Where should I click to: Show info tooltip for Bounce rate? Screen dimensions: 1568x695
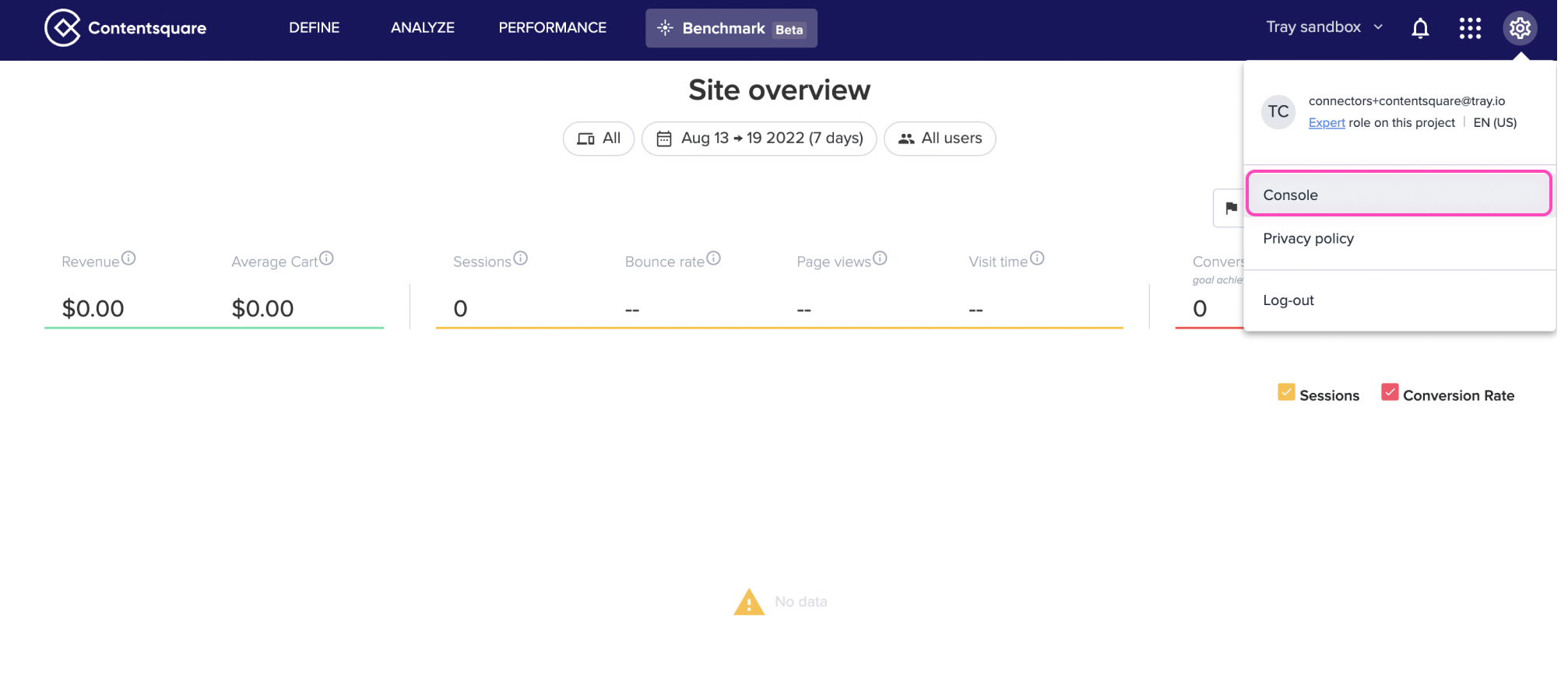click(713, 258)
